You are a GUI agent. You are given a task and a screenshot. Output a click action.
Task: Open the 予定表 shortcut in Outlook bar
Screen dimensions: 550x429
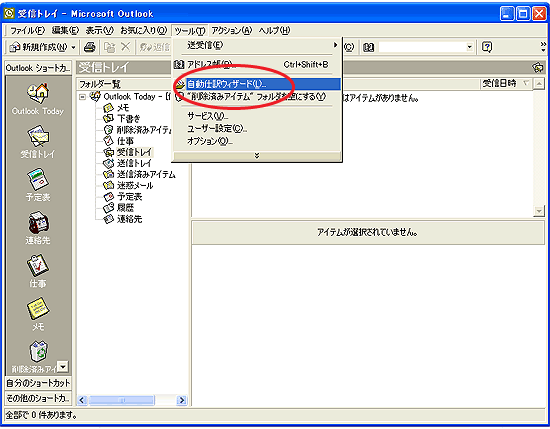click(x=38, y=179)
